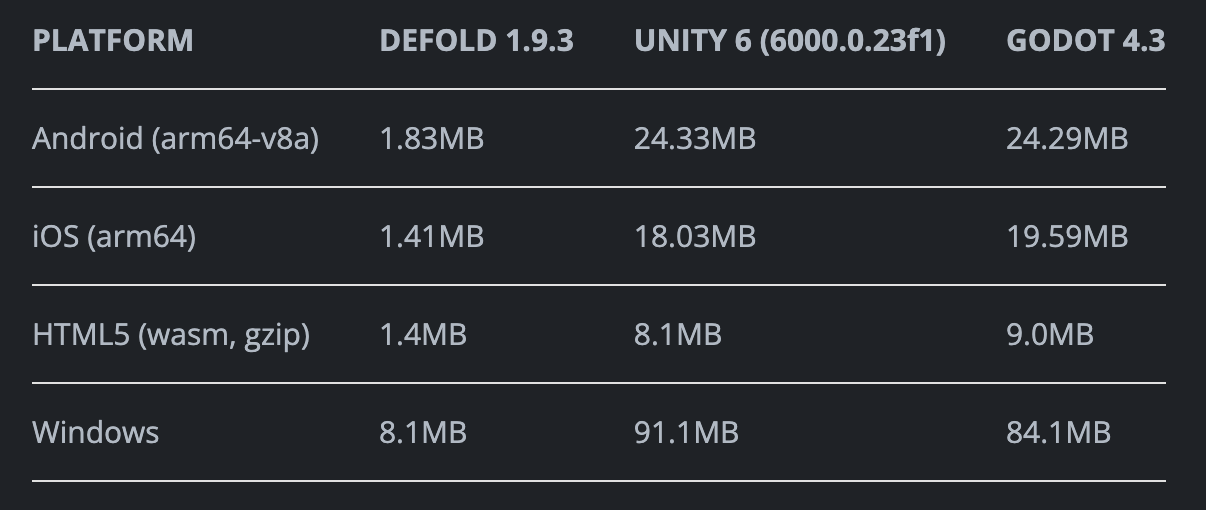Click the 24.33MB Unity Android value
This screenshot has height=510, width=1206.
[694, 138]
